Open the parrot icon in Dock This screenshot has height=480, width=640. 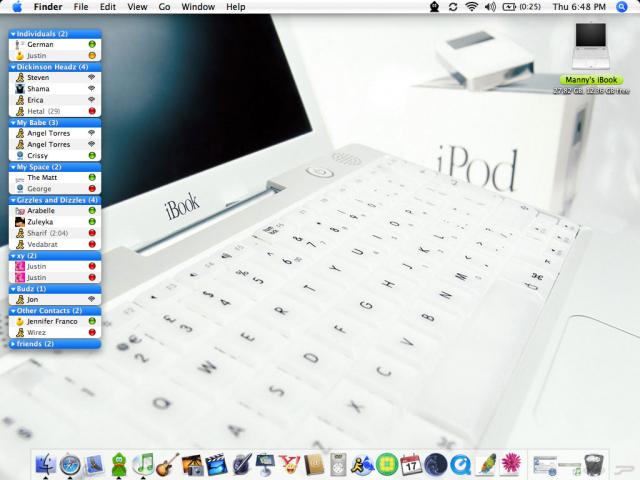[486, 464]
